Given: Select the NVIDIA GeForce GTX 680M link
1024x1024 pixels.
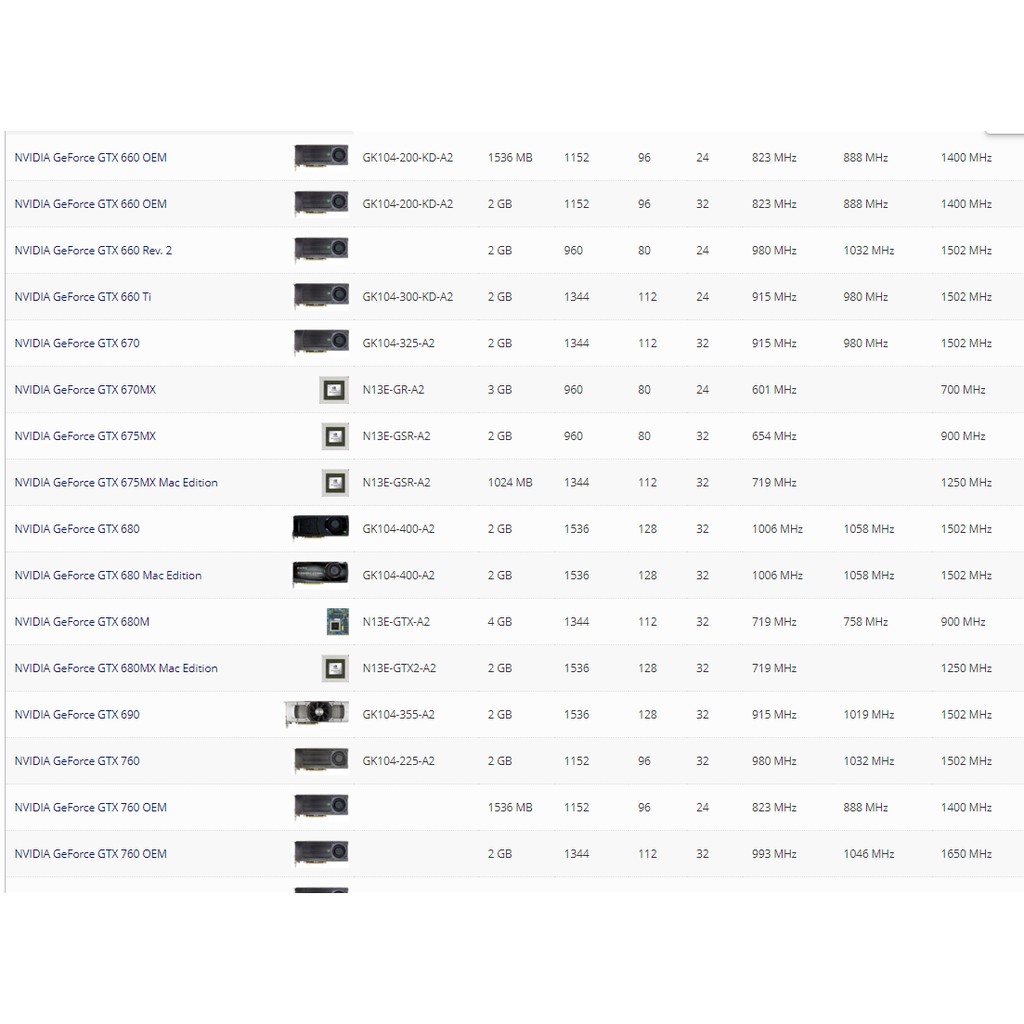Looking at the screenshot, I should pos(82,622).
